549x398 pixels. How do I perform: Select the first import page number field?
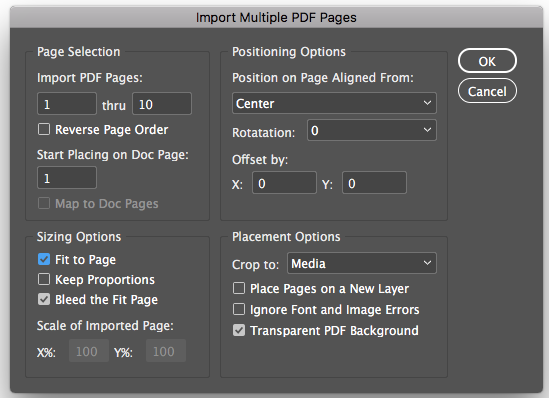pyautogui.click(x=67, y=104)
